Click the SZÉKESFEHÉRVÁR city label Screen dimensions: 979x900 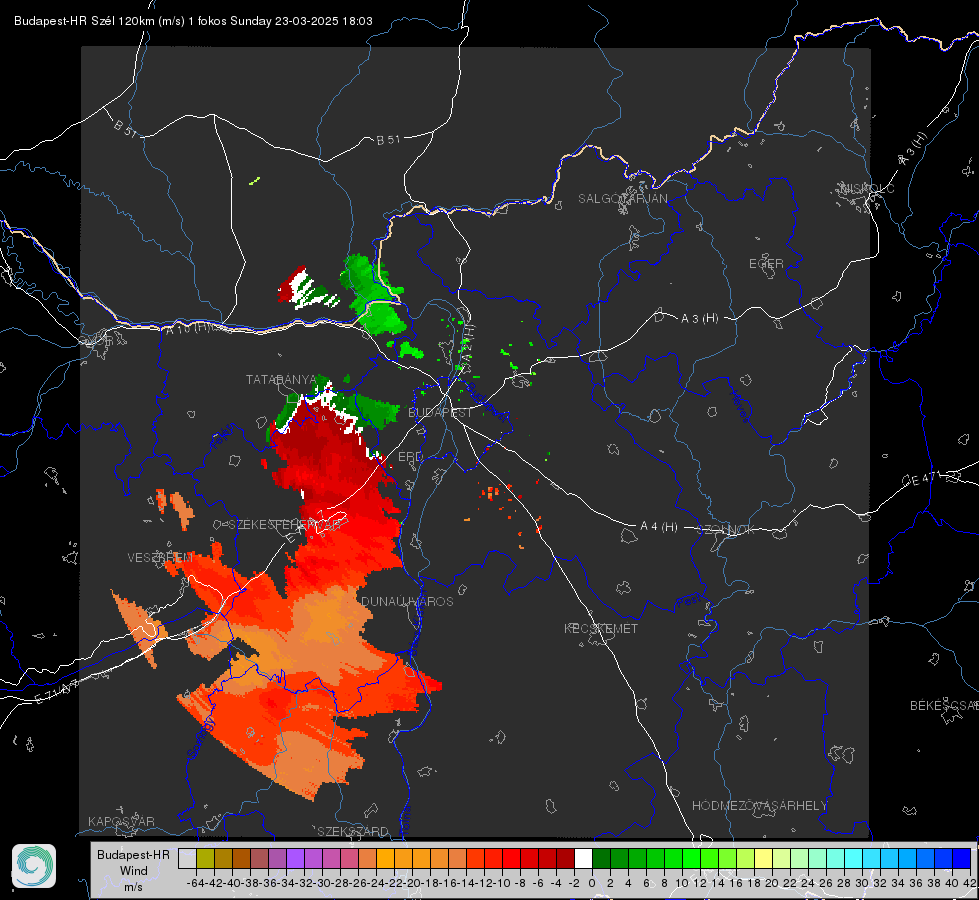click(x=285, y=525)
